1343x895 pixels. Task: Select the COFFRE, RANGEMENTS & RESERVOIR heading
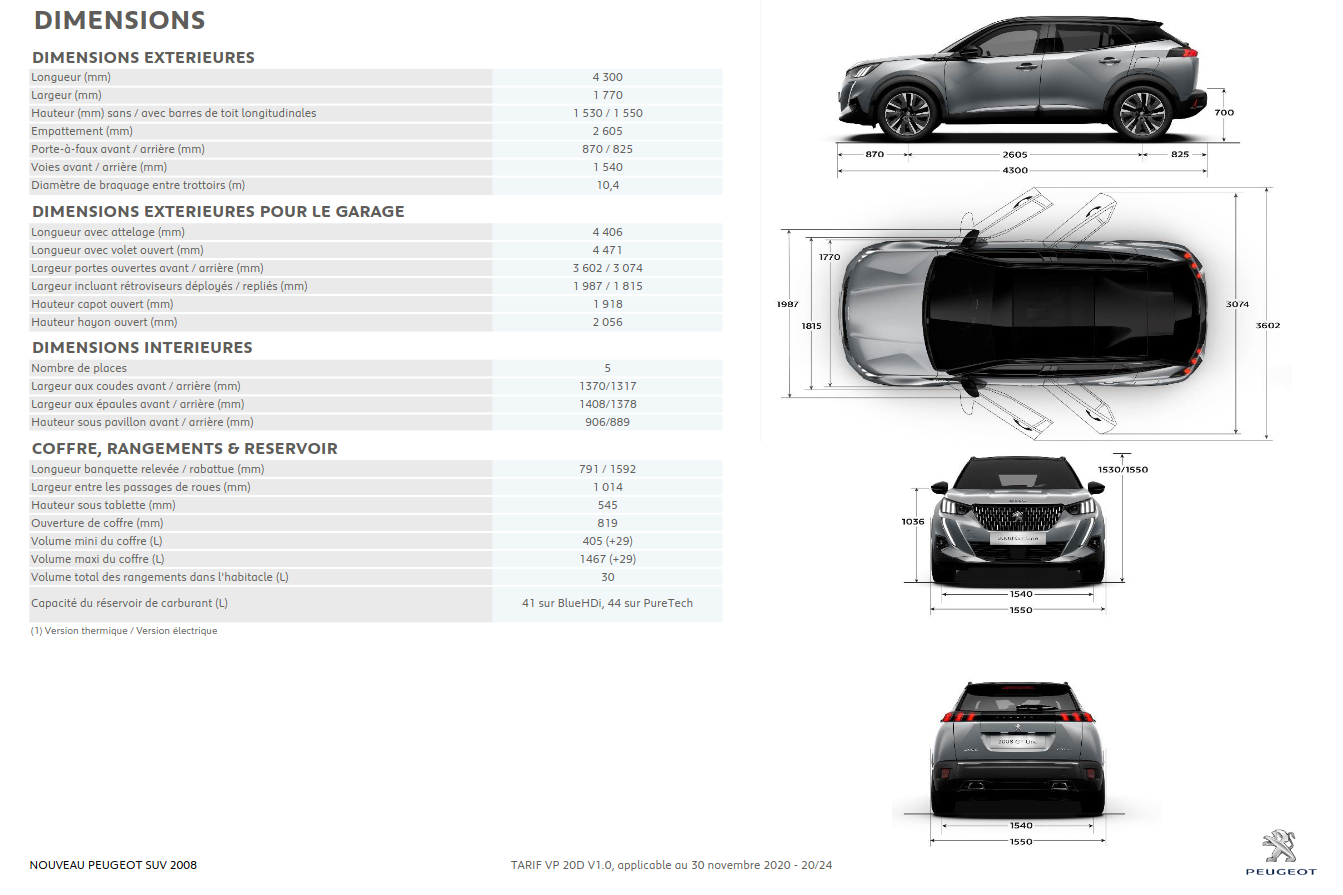point(185,449)
